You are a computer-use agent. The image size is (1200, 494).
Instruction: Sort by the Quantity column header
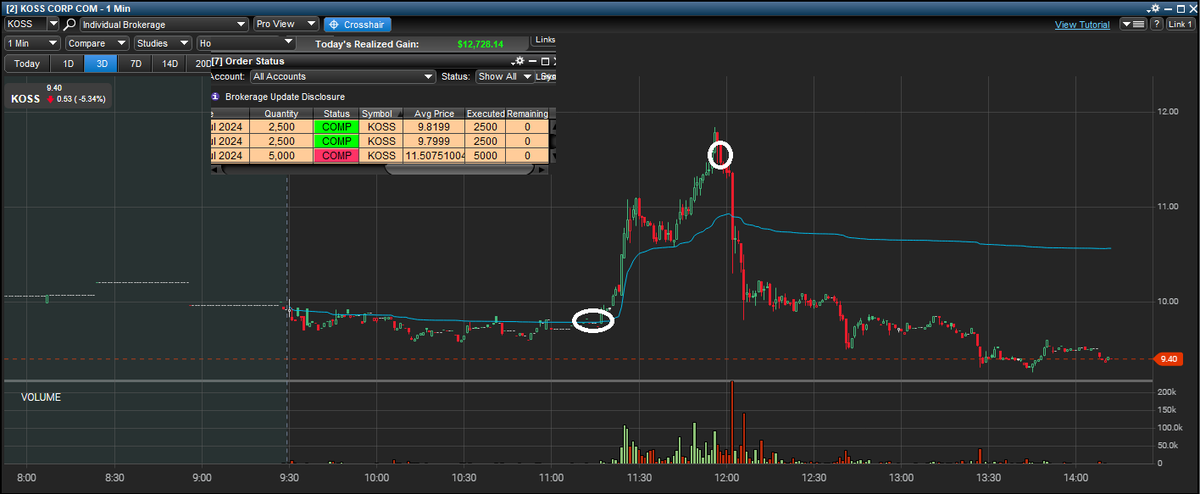[281, 114]
